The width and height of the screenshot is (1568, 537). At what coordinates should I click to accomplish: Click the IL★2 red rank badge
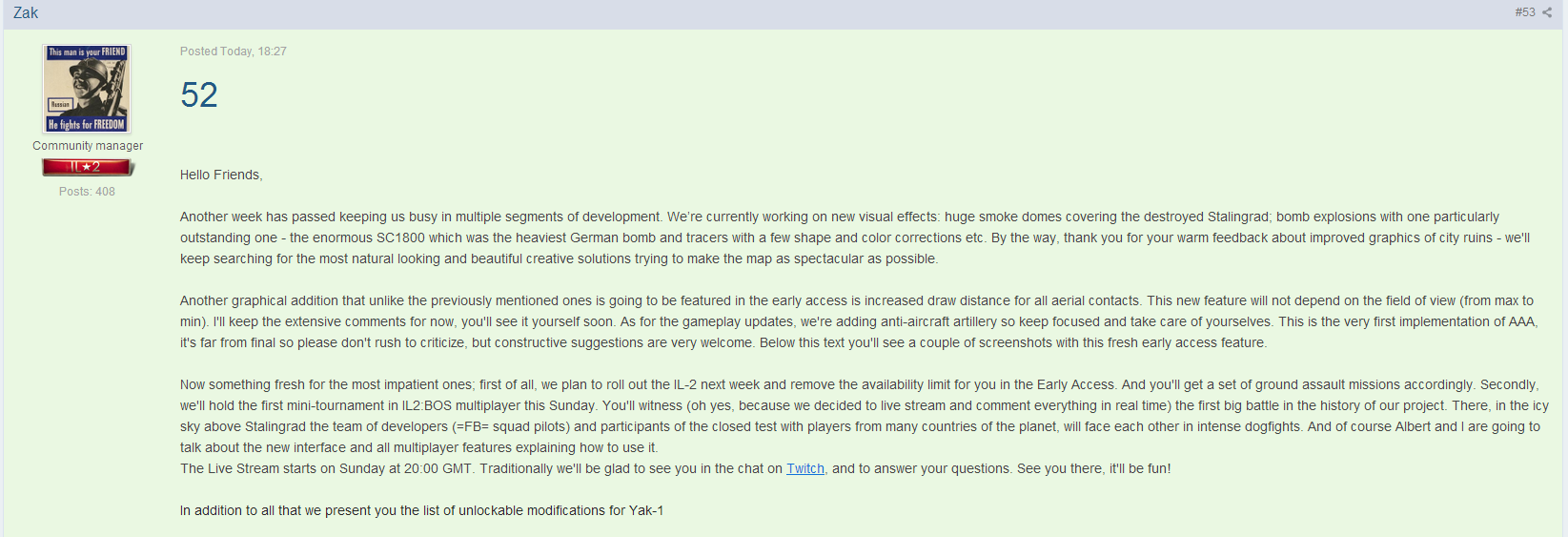tap(88, 168)
